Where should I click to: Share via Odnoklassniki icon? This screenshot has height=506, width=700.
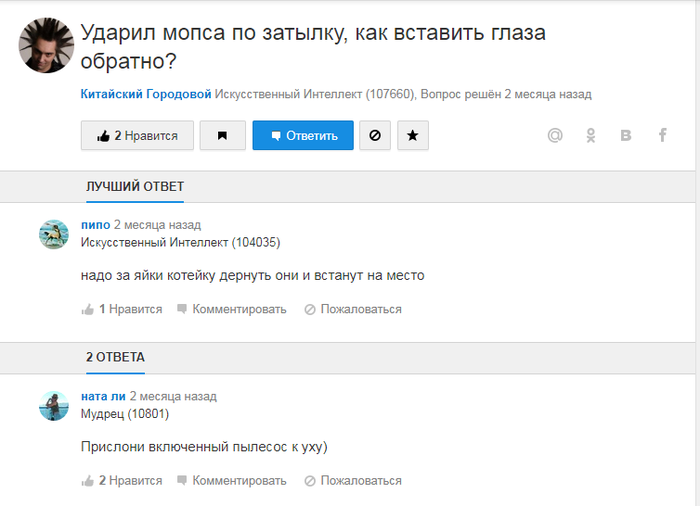click(x=591, y=136)
